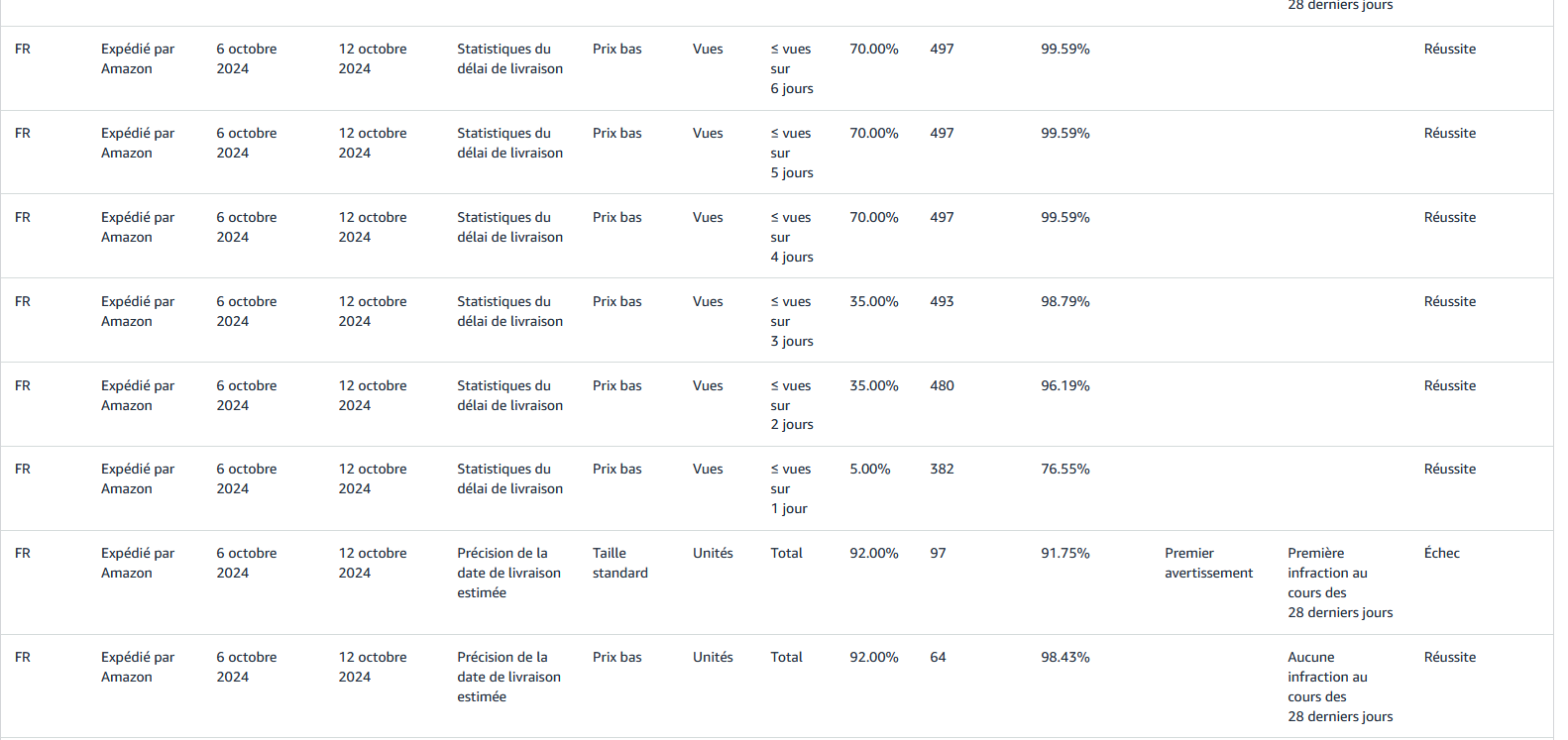Click "Aucune infraction au cours des" text

coord(1327,677)
